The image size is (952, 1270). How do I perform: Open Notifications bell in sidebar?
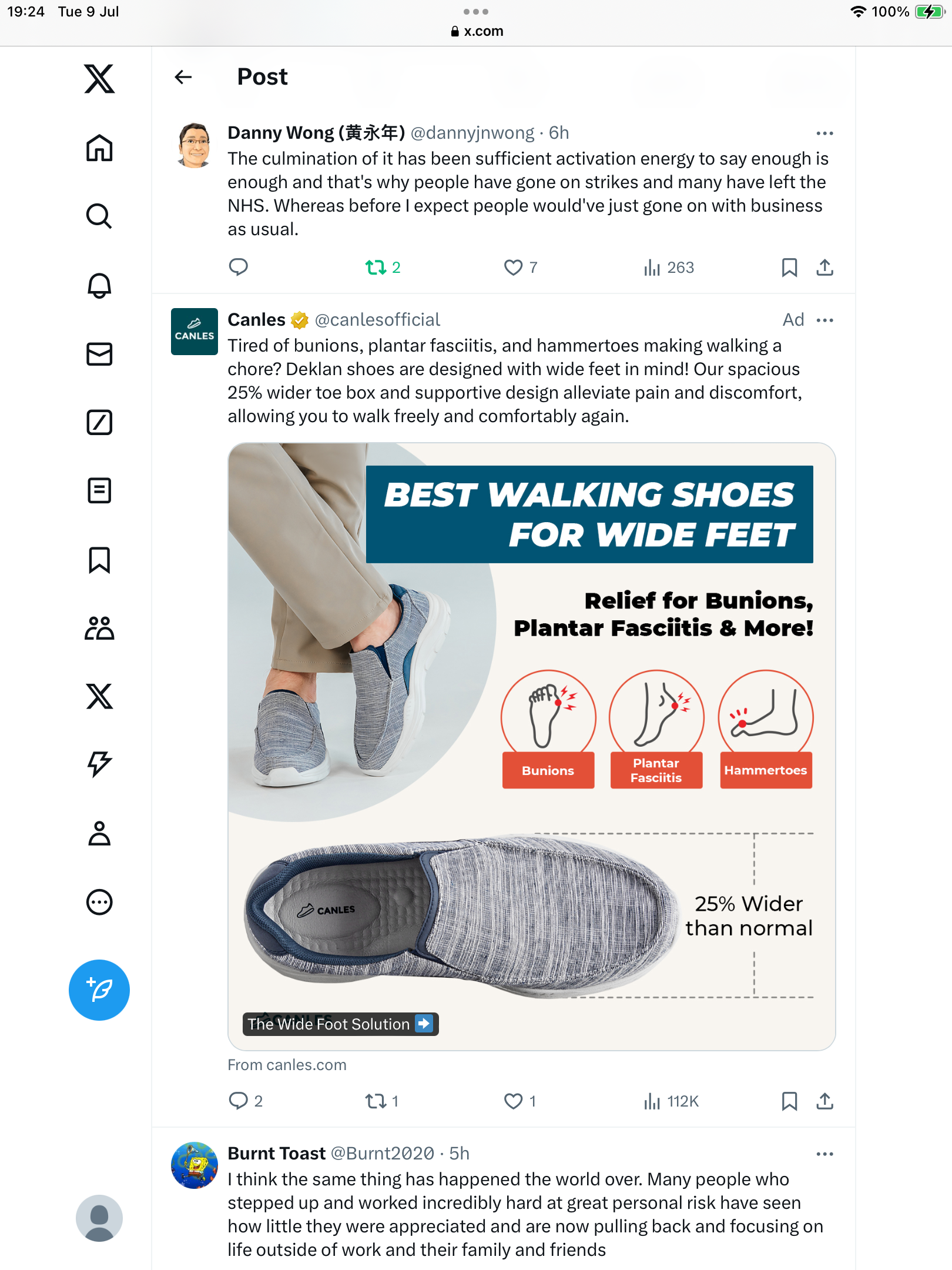[99, 285]
